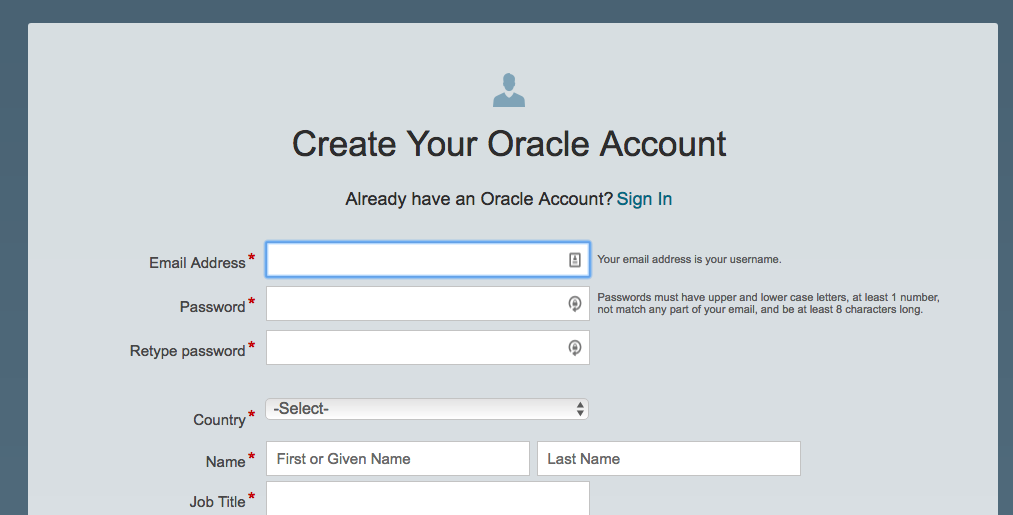
Task: Focus the Last Name input field
Action: point(668,459)
